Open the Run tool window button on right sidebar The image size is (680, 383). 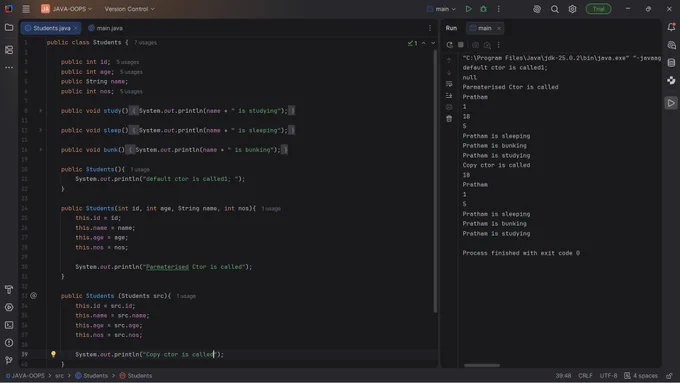tap(671, 103)
